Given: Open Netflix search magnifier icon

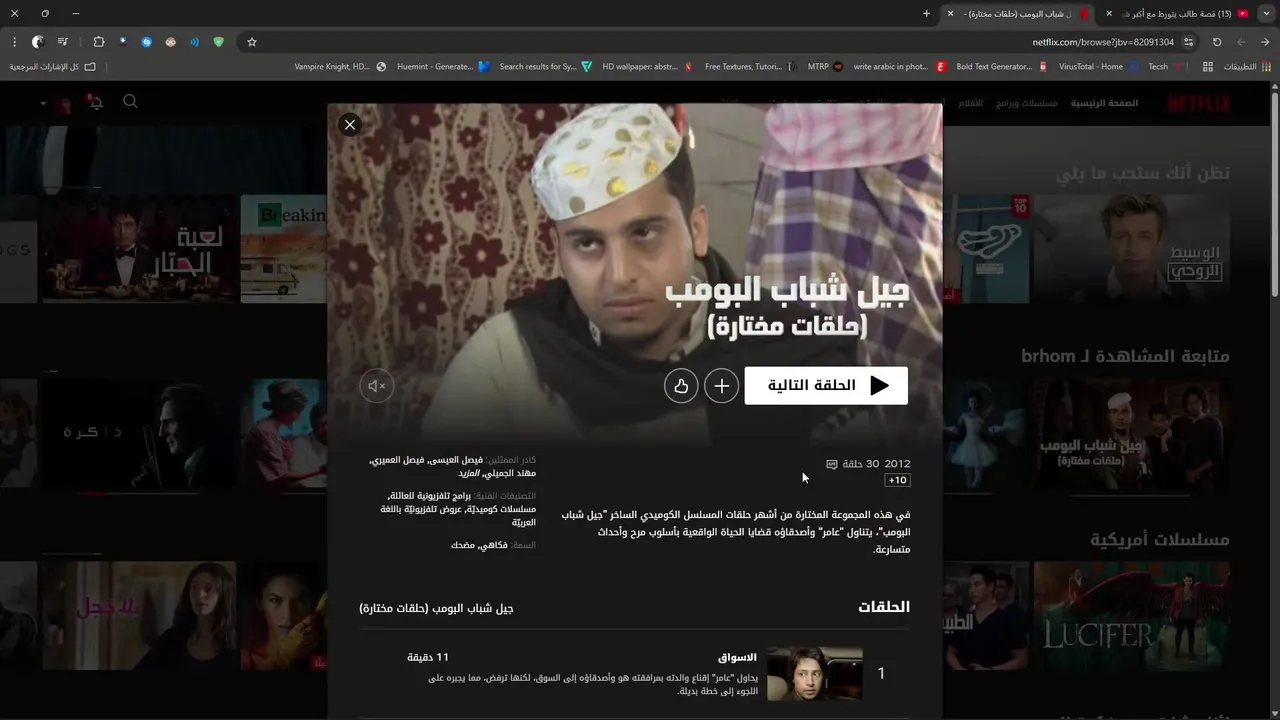Looking at the screenshot, I should click(130, 102).
